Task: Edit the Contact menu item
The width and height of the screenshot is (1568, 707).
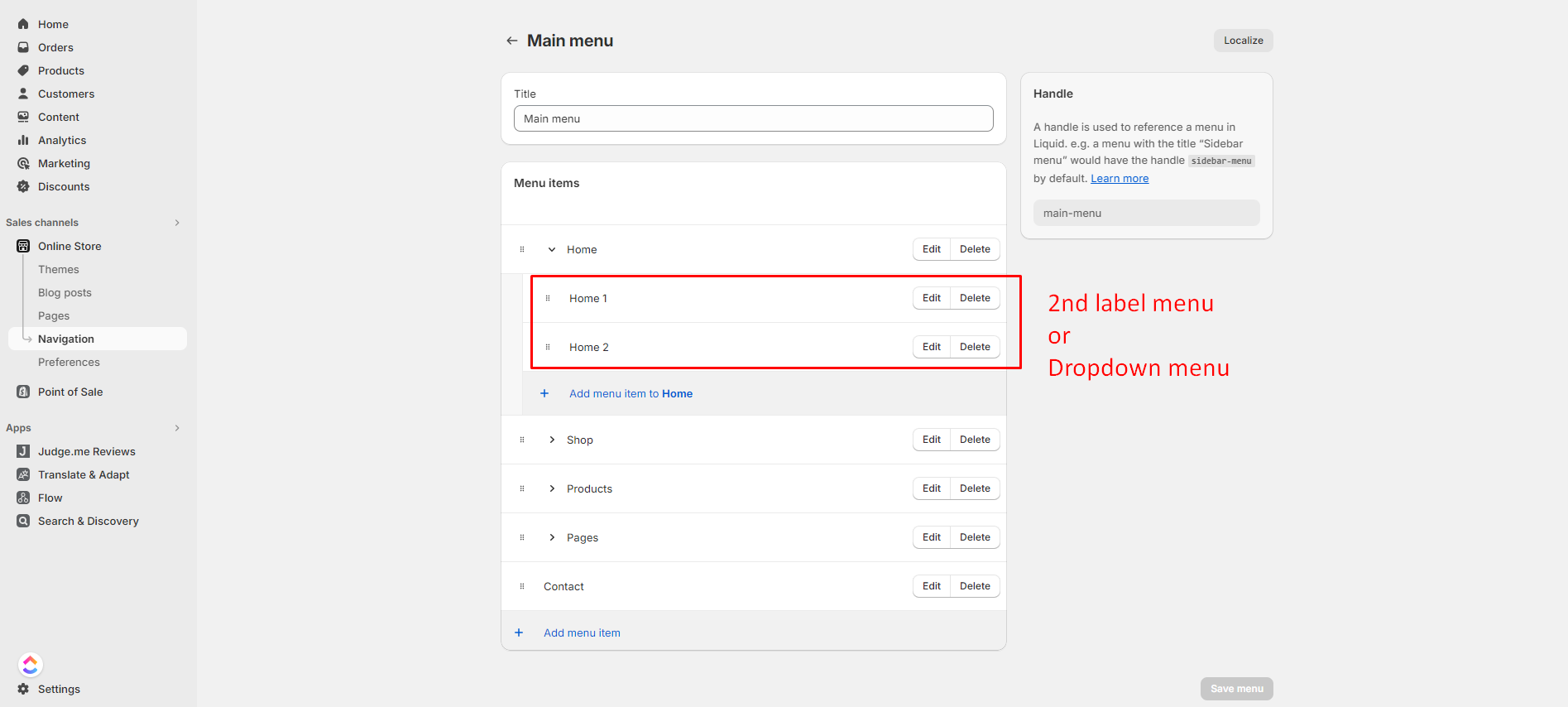Action: pos(932,586)
